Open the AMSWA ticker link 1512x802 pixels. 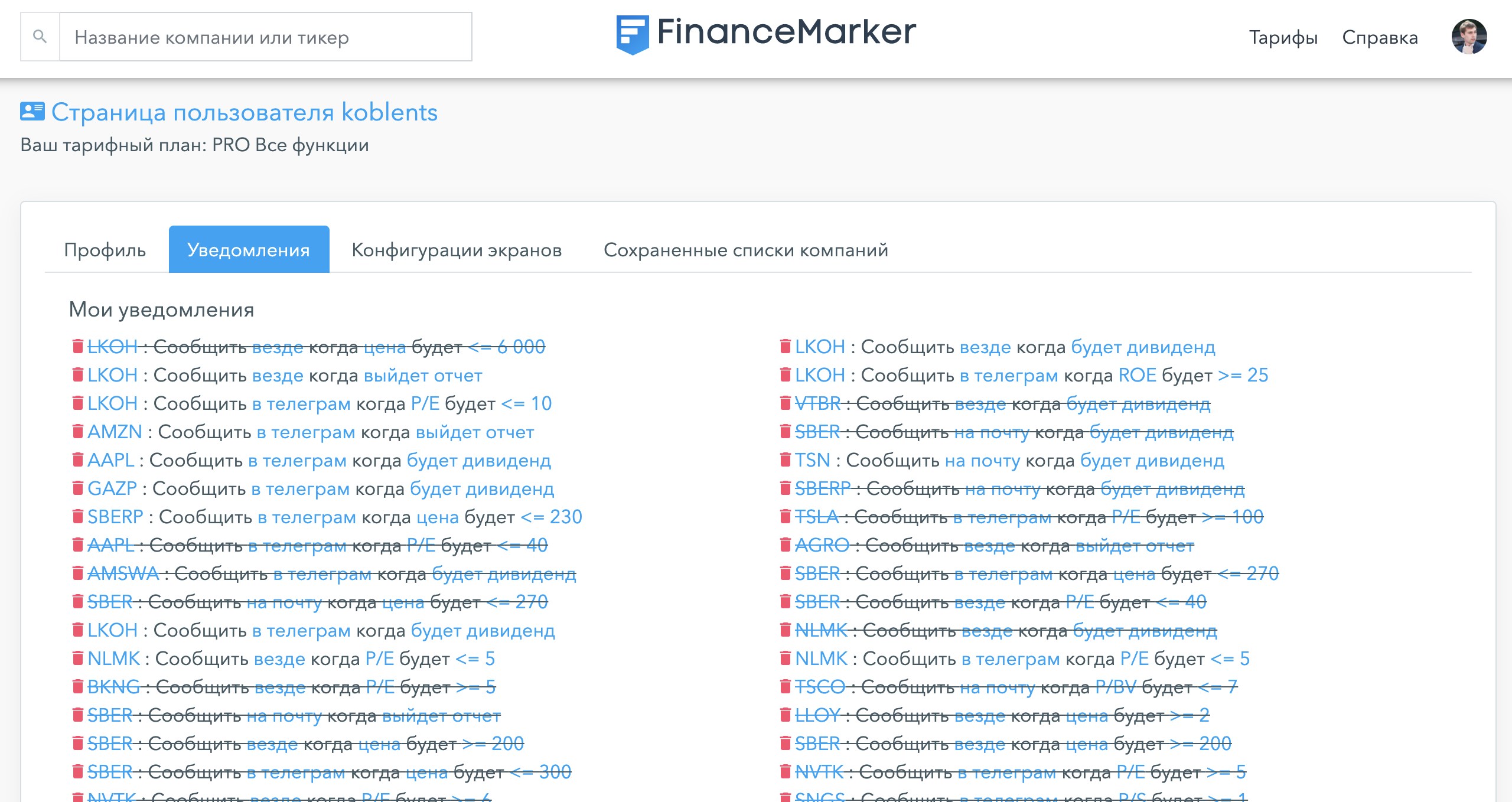(x=123, y=573)
